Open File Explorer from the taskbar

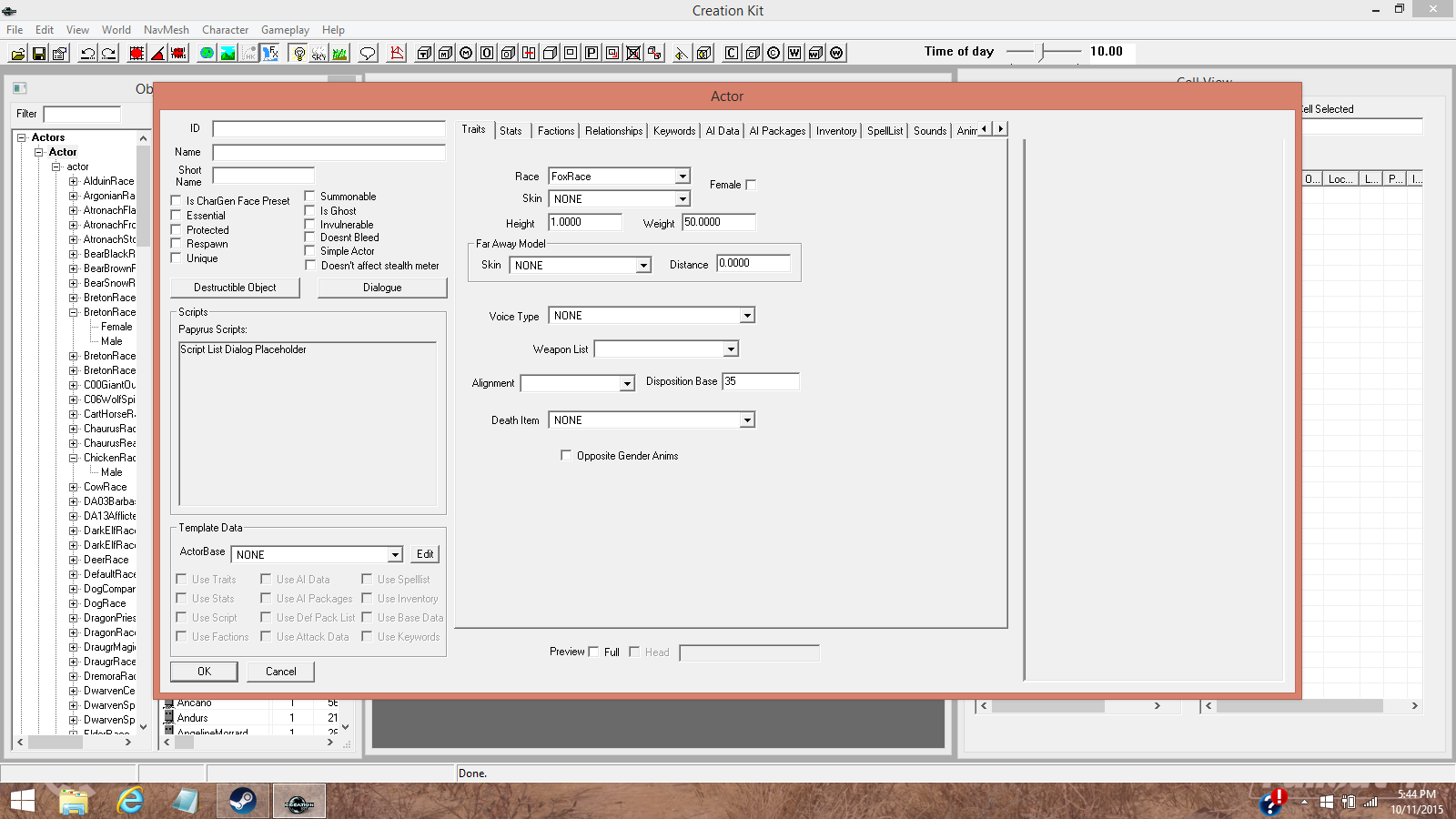click(x=74, y=801)
